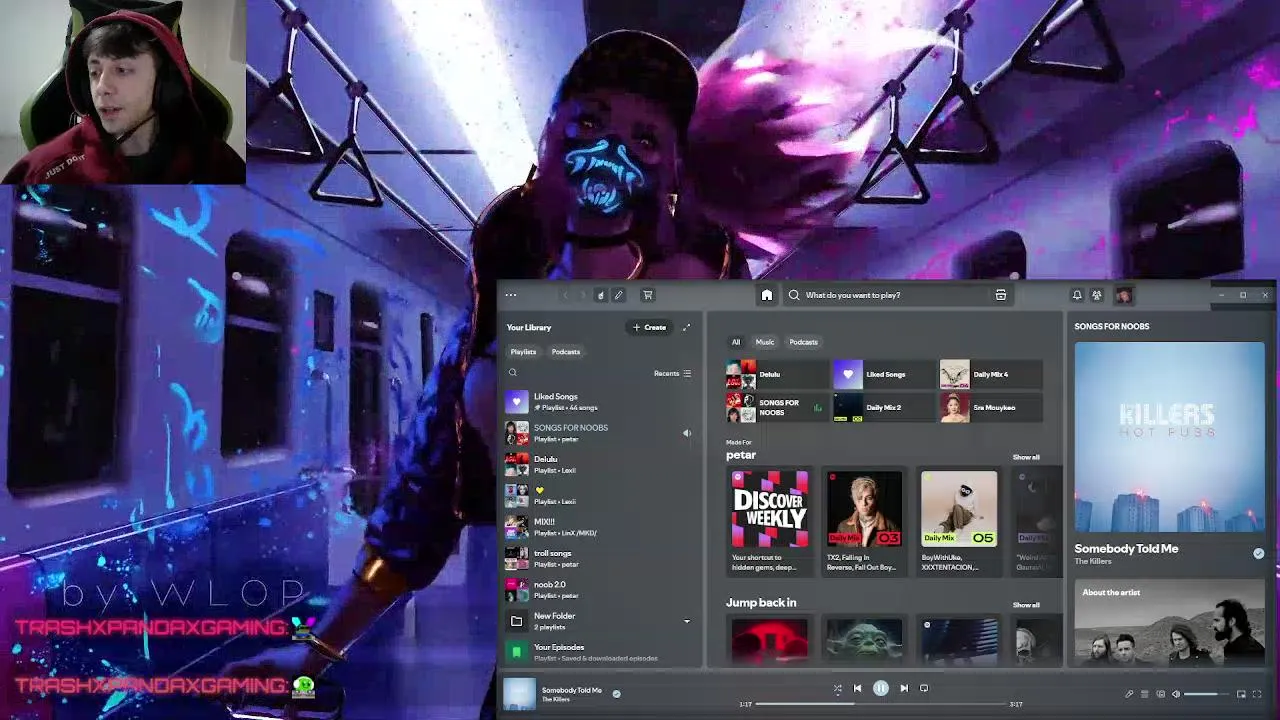1280x720 pixels.
Task: Skip to the next track
Action: (904, 688)
